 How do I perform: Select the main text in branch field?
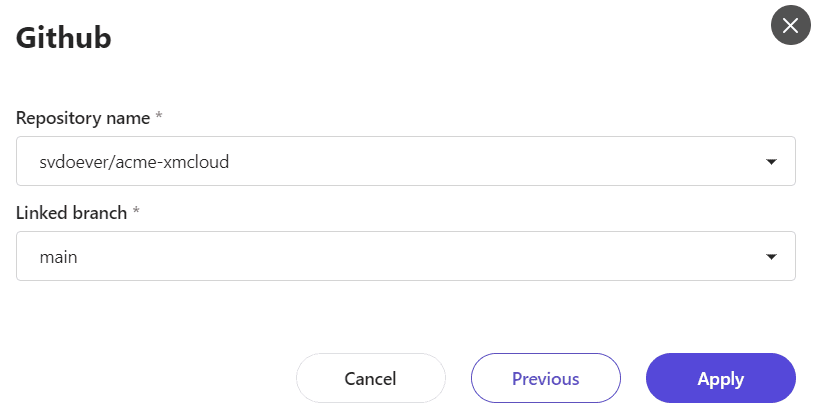[x=58, y=257]
